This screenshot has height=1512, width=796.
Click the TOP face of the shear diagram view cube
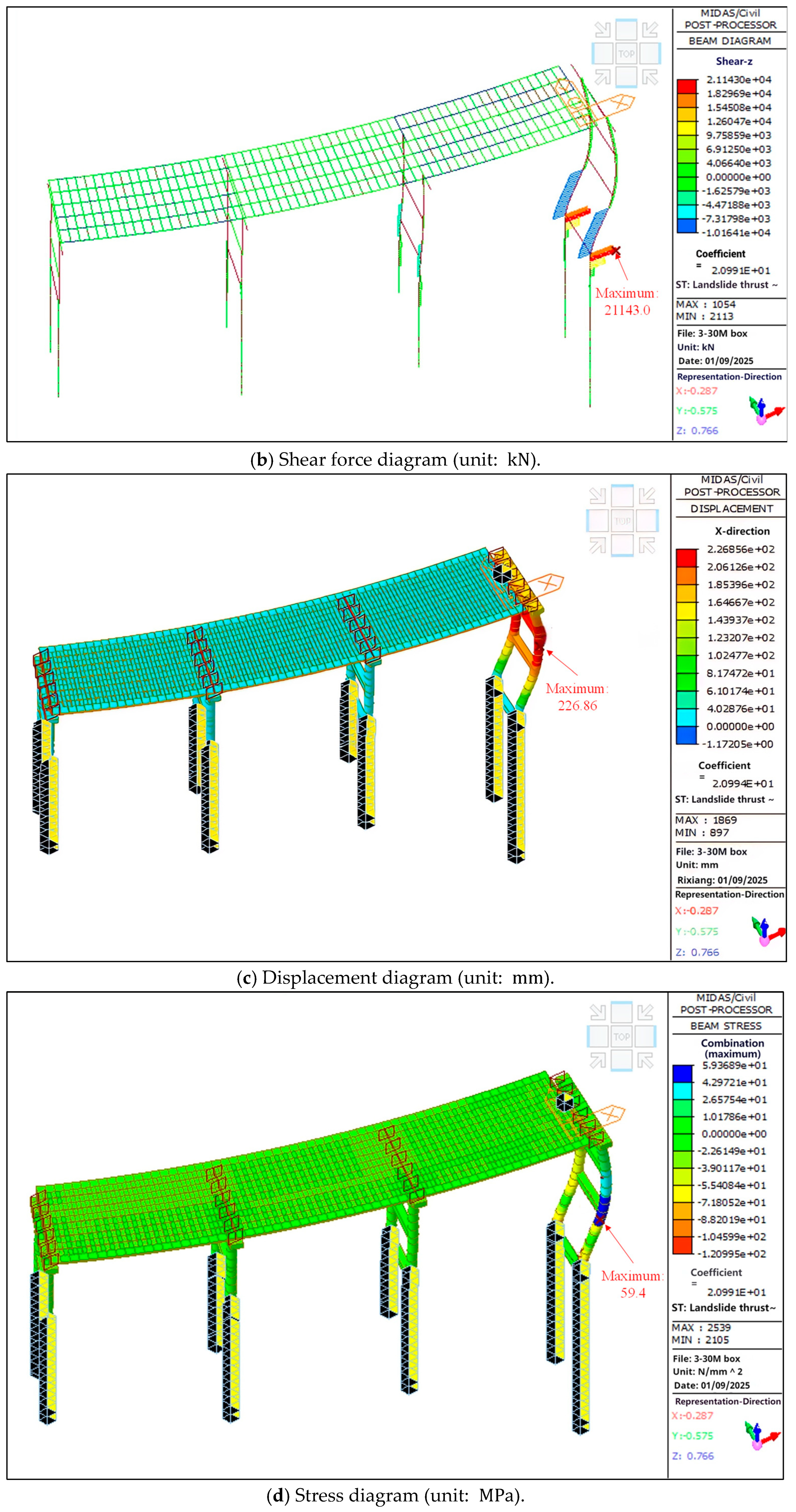click(x=626, y=54)
